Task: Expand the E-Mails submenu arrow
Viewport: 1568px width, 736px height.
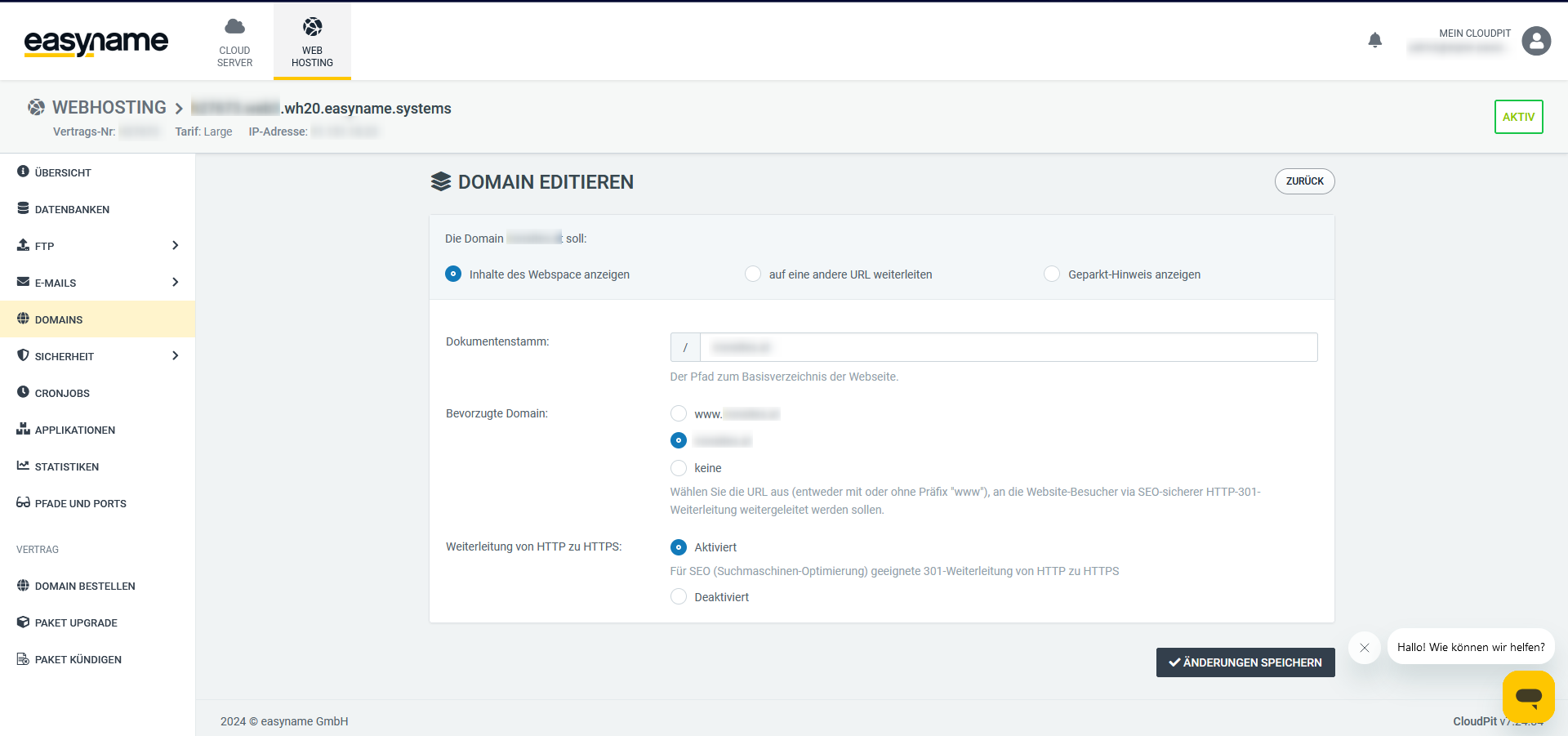Action: coord(175,282)
